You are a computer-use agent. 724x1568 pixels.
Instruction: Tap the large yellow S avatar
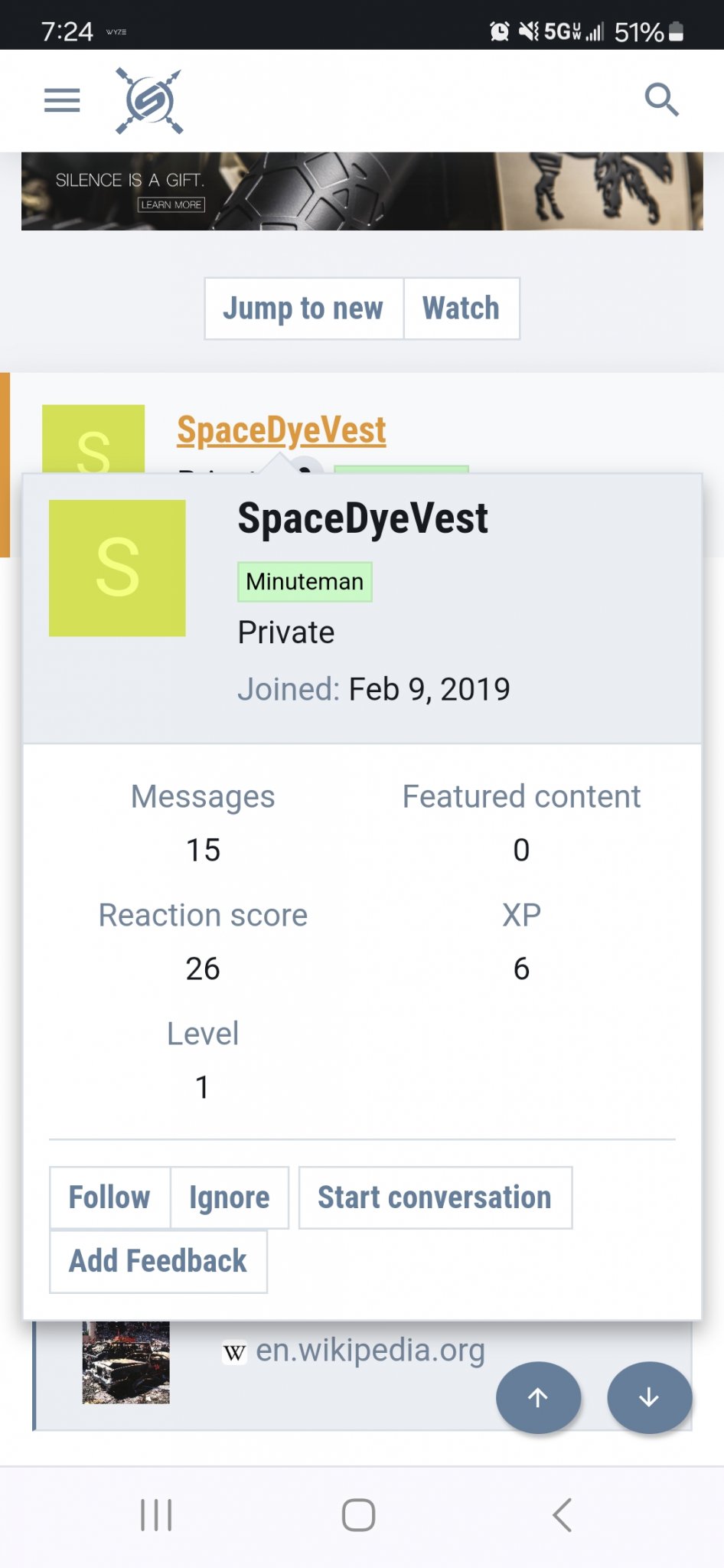[x=117, y=568]
